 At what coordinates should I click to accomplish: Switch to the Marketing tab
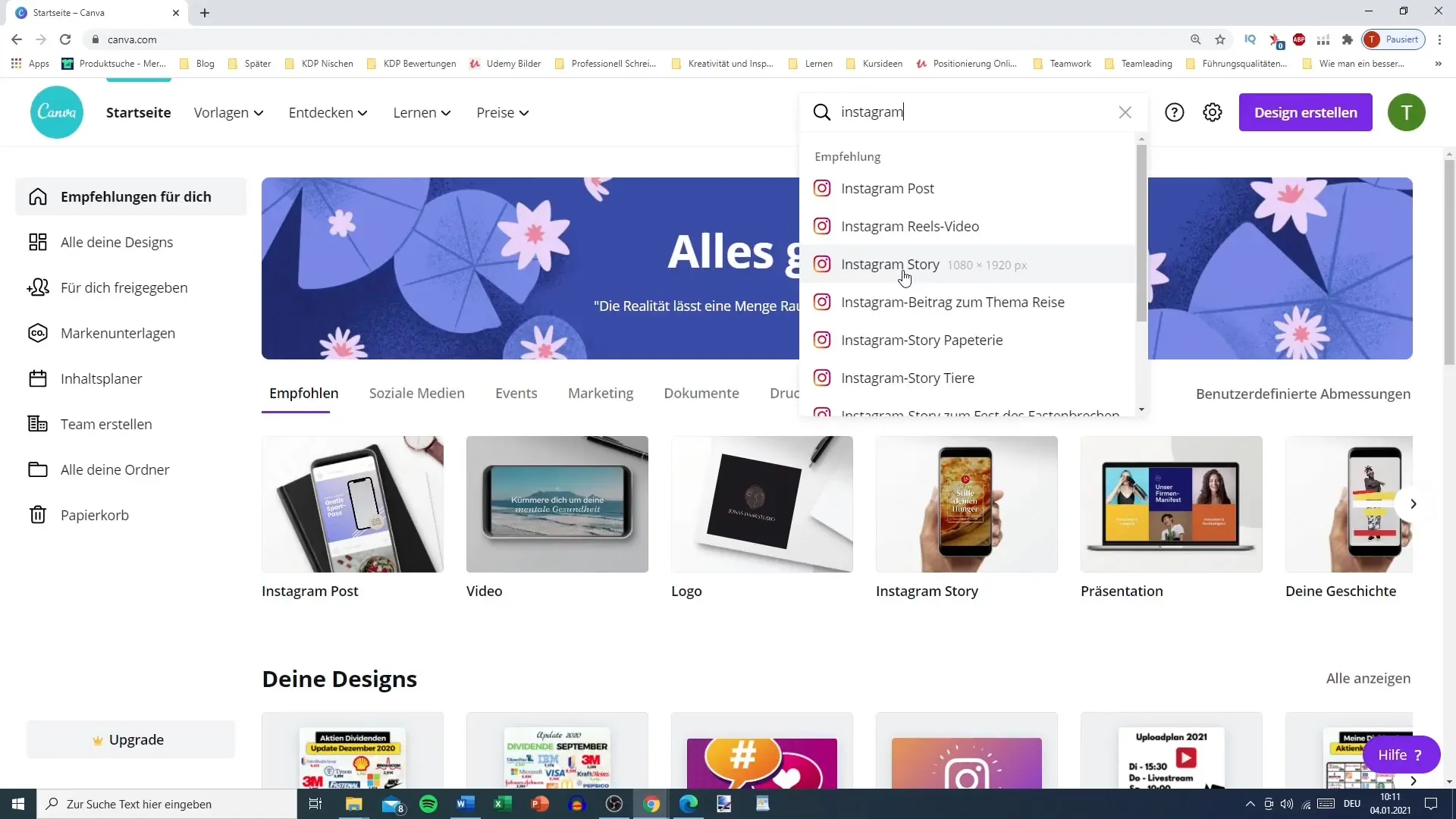point(601,393)
